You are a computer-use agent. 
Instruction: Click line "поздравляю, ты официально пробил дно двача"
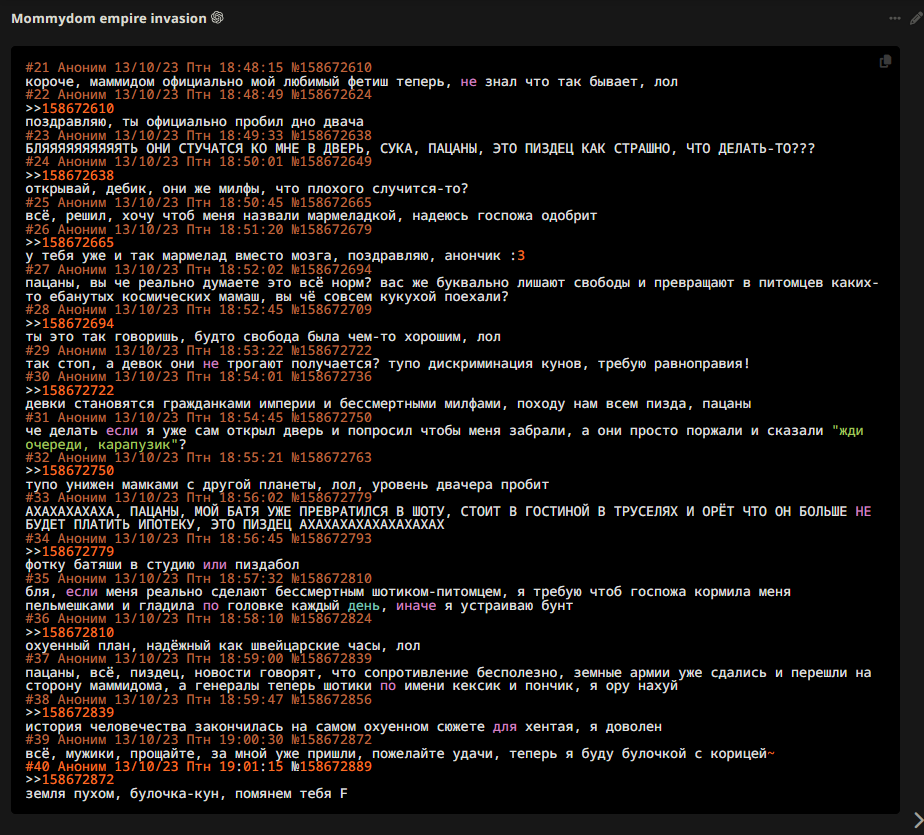pos(194,122)
